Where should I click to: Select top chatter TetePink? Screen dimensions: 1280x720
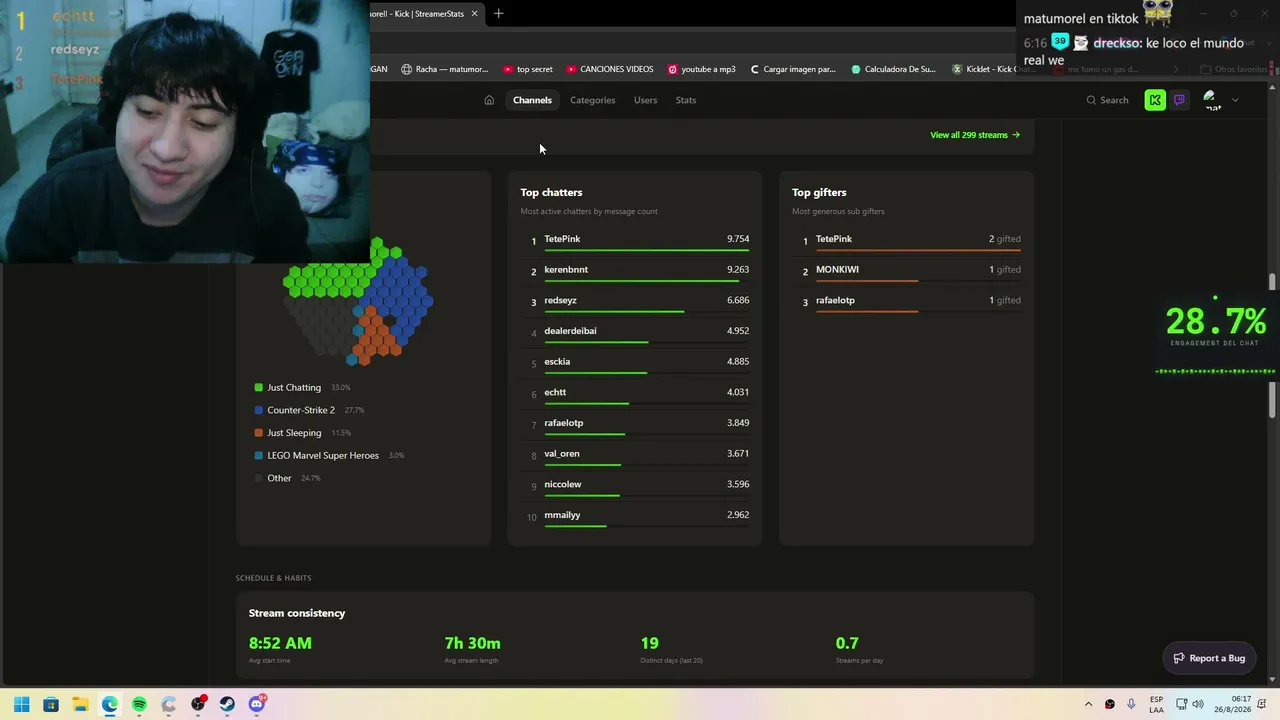(x=562, y=239)
